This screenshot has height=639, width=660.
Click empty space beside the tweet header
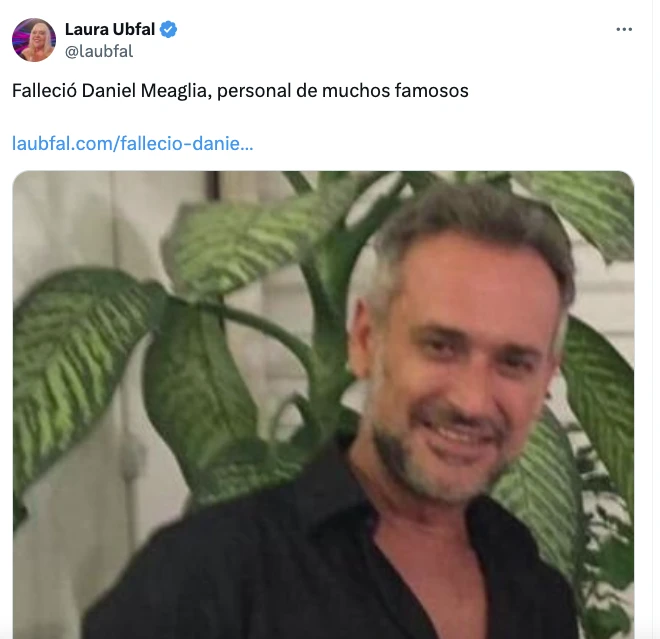click(379, 40)
